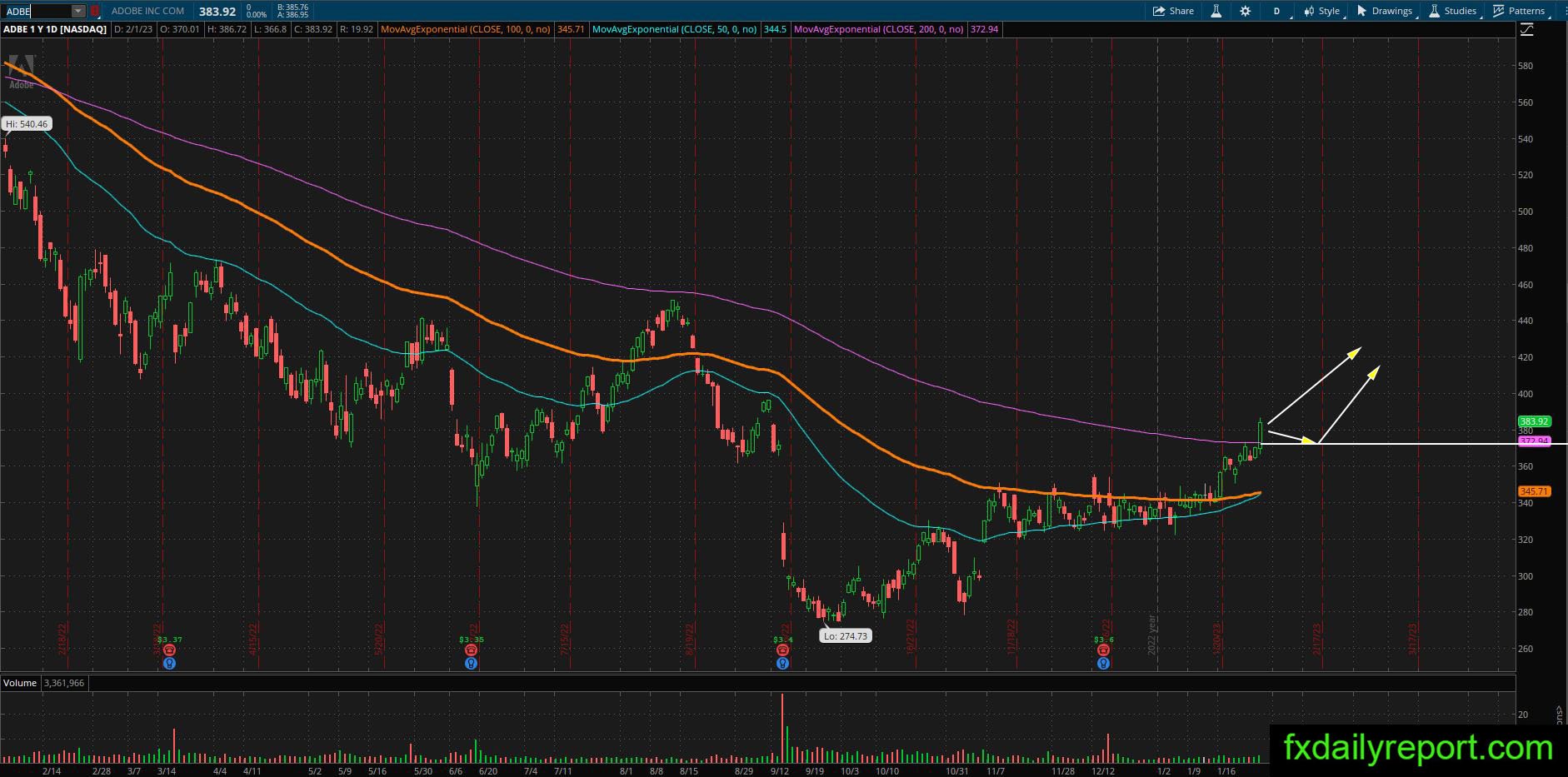
Task: Click the Hi: 540.46 price bubble
Action: 27,124
